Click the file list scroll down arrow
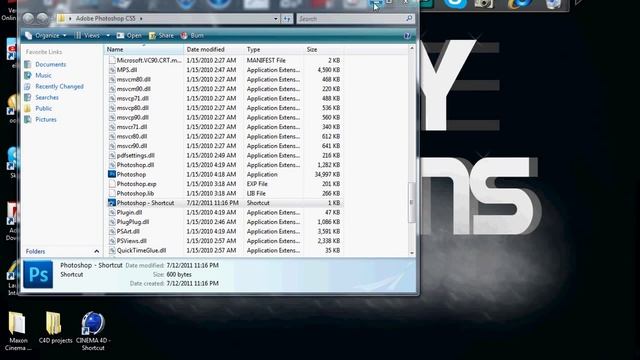640x360 pixels. click(411, 253)
